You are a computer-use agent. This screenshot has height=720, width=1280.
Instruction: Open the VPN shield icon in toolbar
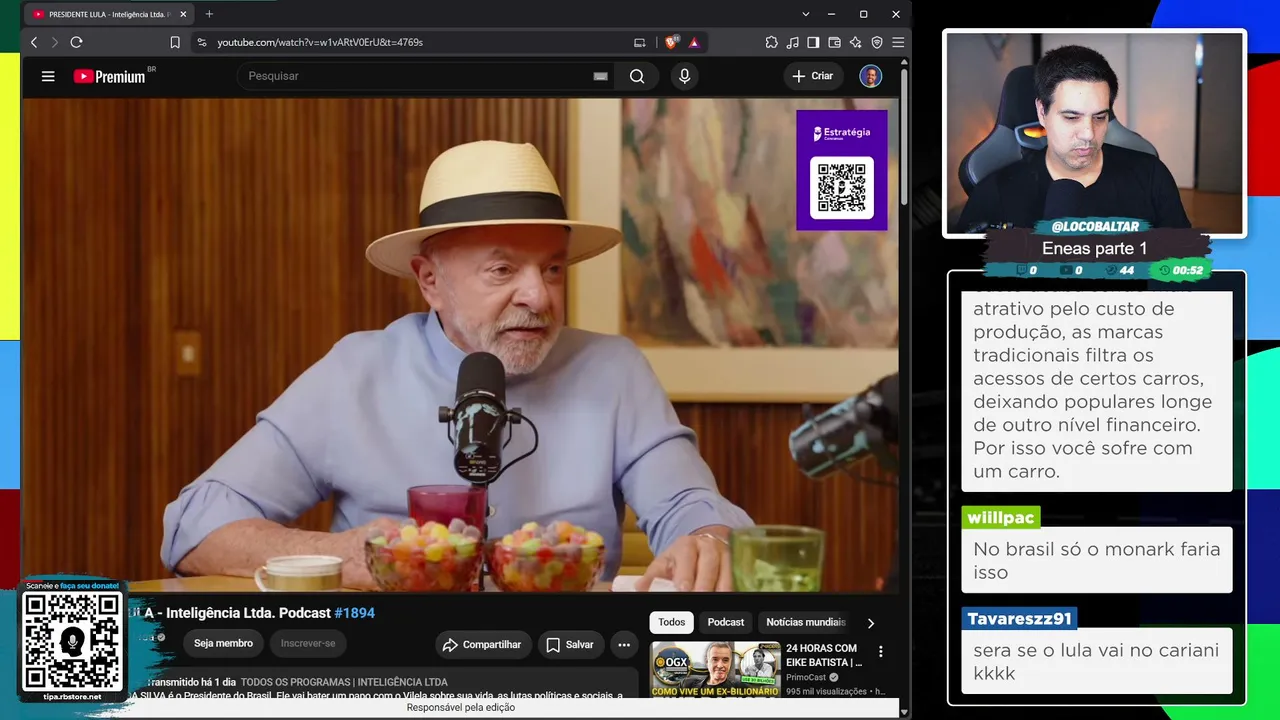click(877, 42)
